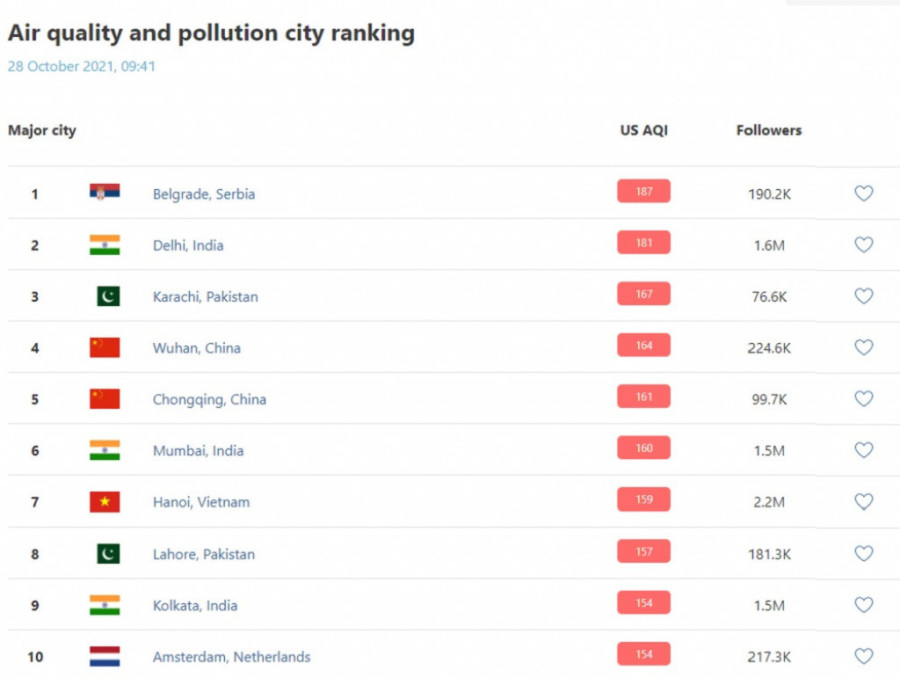
Task: Click the 164 AQI badge for Wuhan
Action: [x=643, y=346]
